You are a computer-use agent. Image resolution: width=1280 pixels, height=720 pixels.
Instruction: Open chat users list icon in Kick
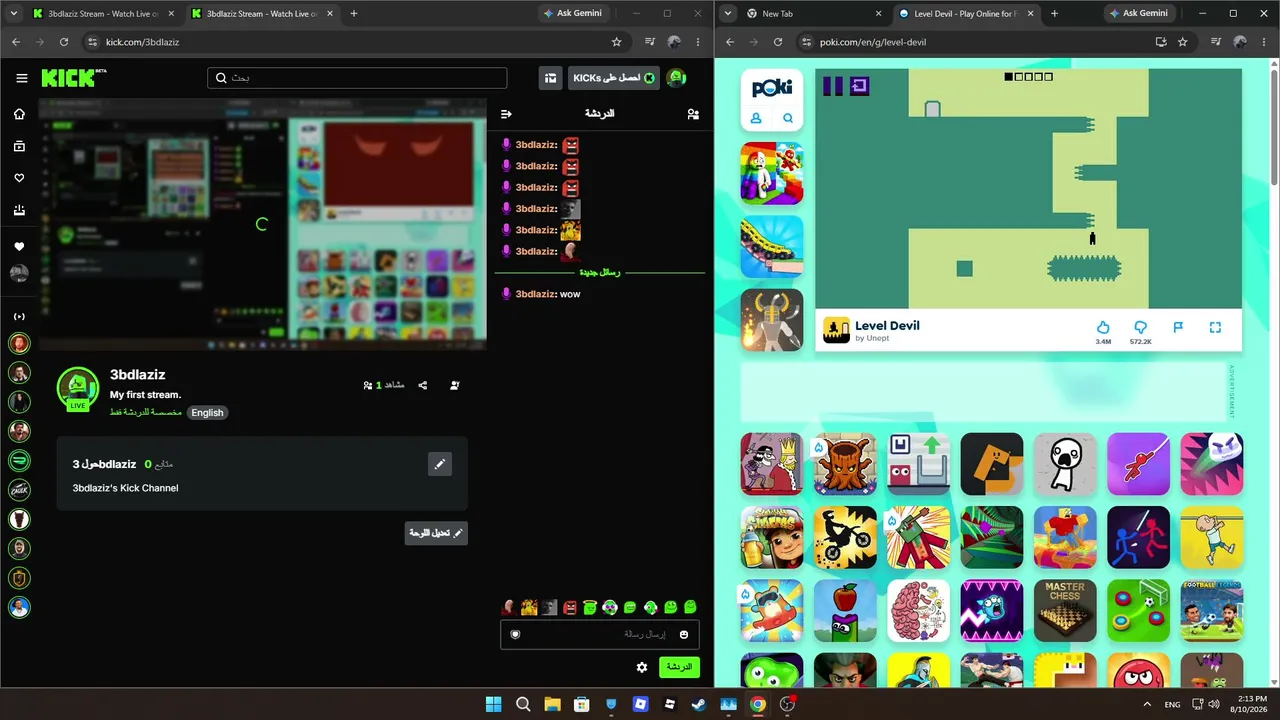693,114
